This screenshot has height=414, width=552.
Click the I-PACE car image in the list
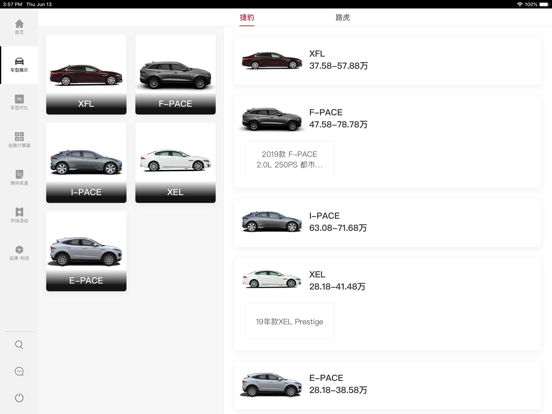point(271,221)
